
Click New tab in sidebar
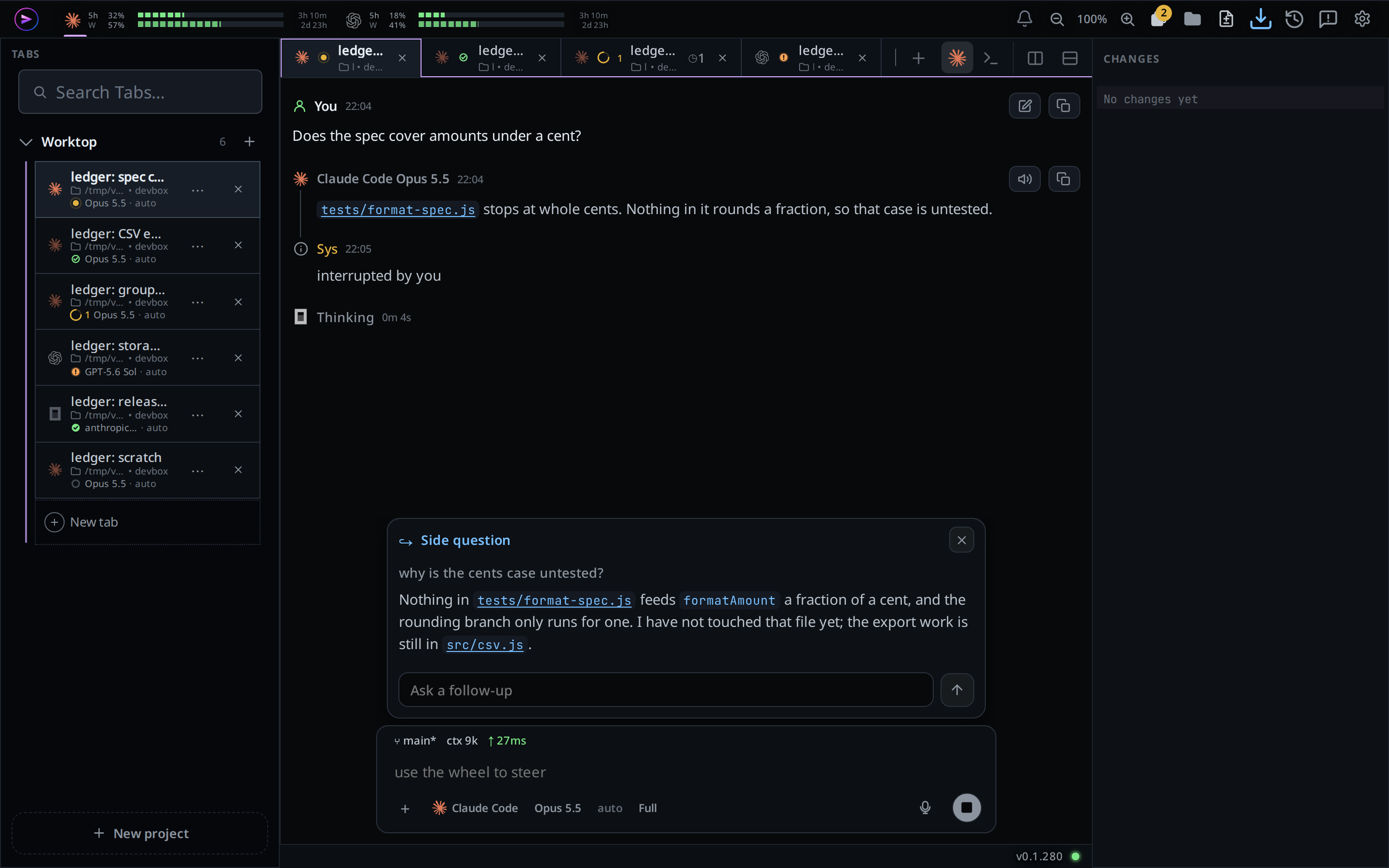pos(148,522)
